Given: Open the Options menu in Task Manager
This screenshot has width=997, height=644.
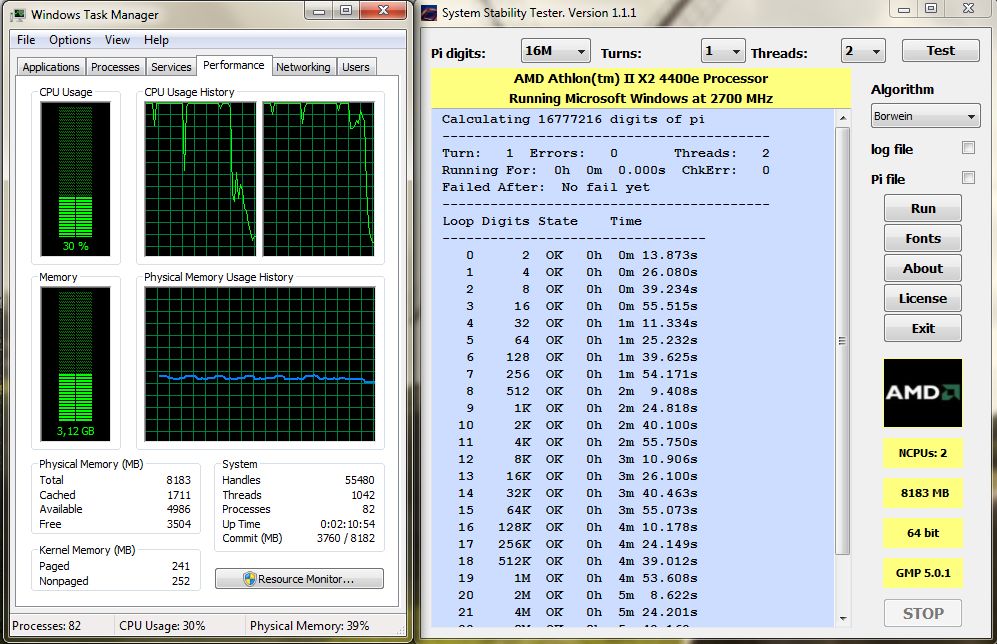Looking at the screenshot, I should pyautogui.click(x=70, y=40).
